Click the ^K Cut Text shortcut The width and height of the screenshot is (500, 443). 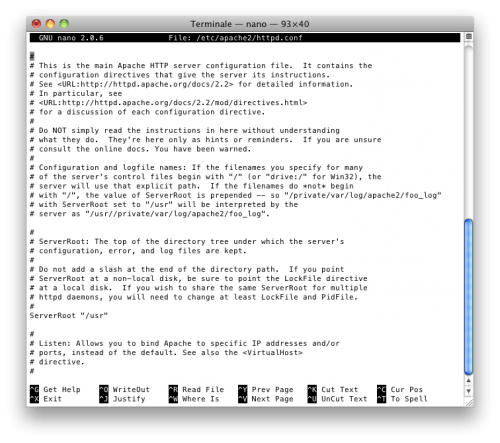coord(333,389)
